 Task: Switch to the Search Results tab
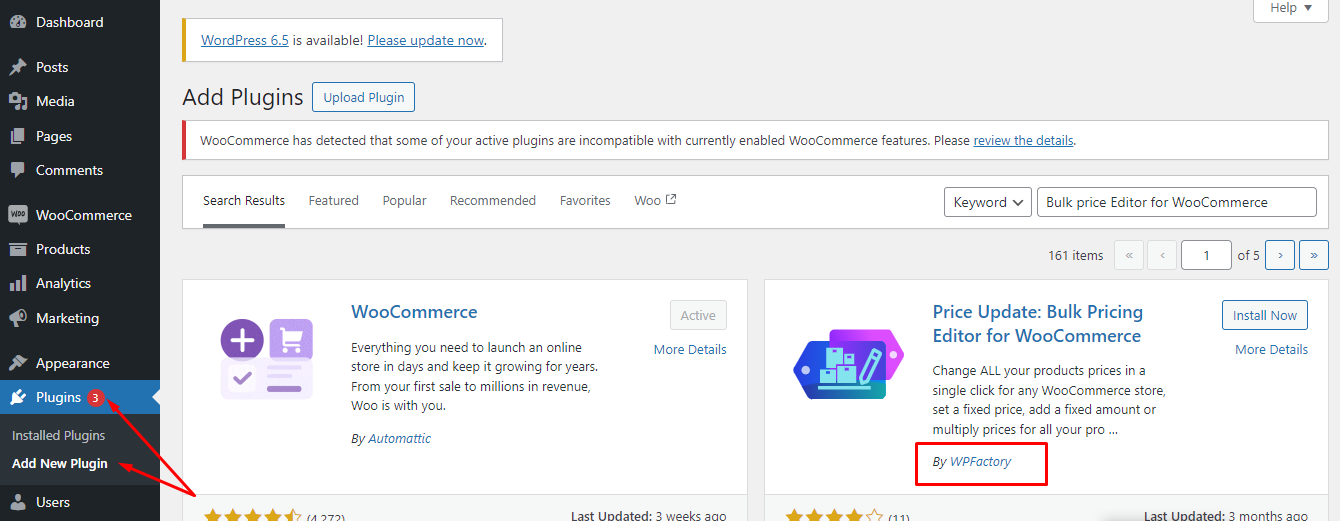tap(244, 200)
